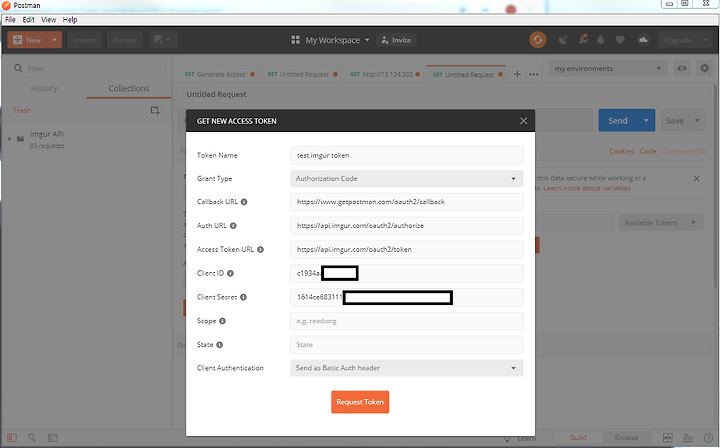
Task: Click the Client ID info icon
Action: (x=231, y=273)
